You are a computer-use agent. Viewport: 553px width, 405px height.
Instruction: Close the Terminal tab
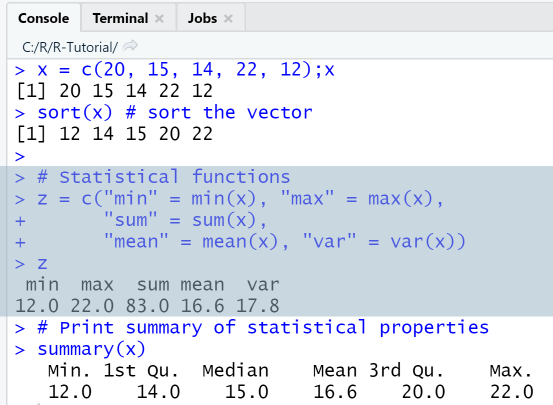click(x=159, y=18)
